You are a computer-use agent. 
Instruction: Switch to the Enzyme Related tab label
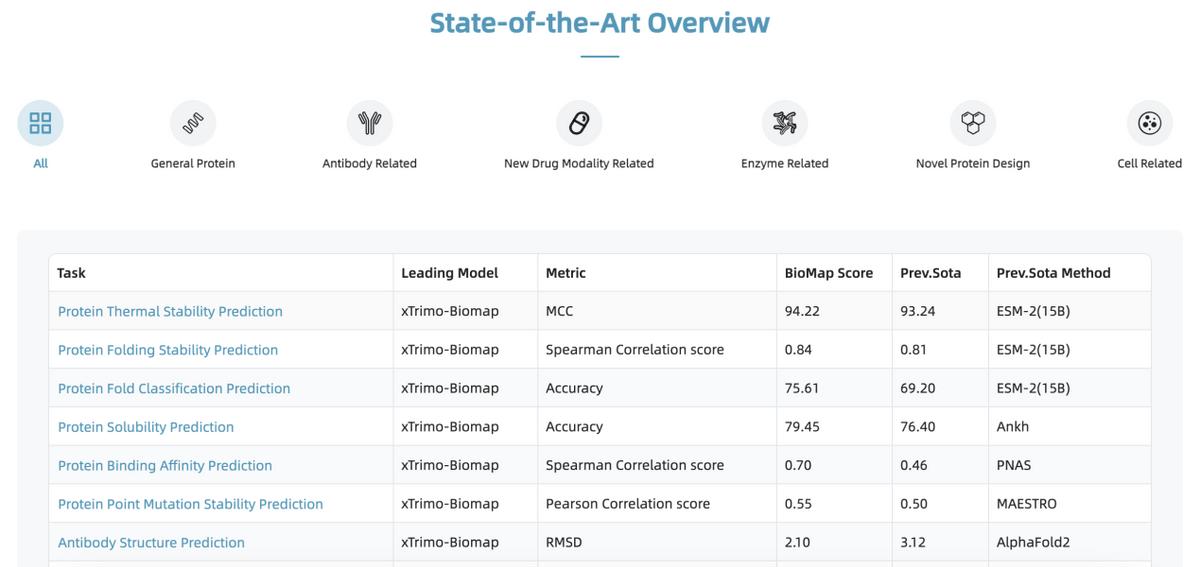click(785, 163)
